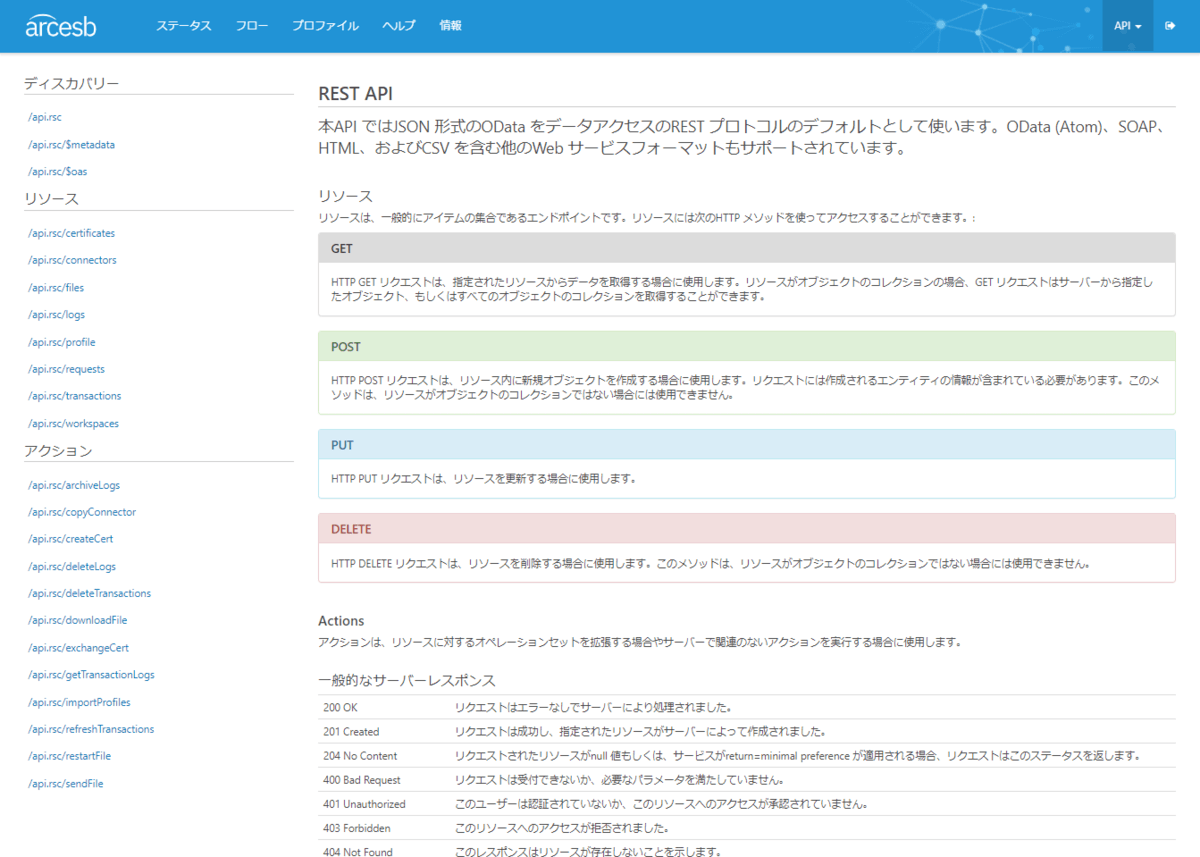Select the /api.rsc/certificates resource

(72, 233)
